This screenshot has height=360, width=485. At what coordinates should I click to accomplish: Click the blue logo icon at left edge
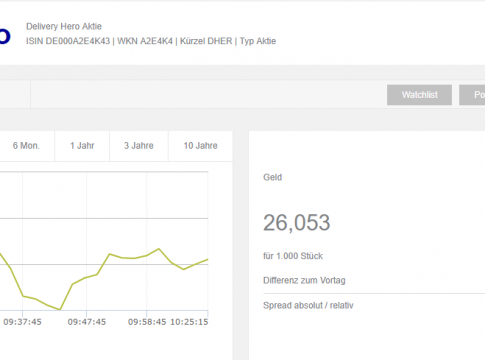pyautogui.click(x=5, y=36)
